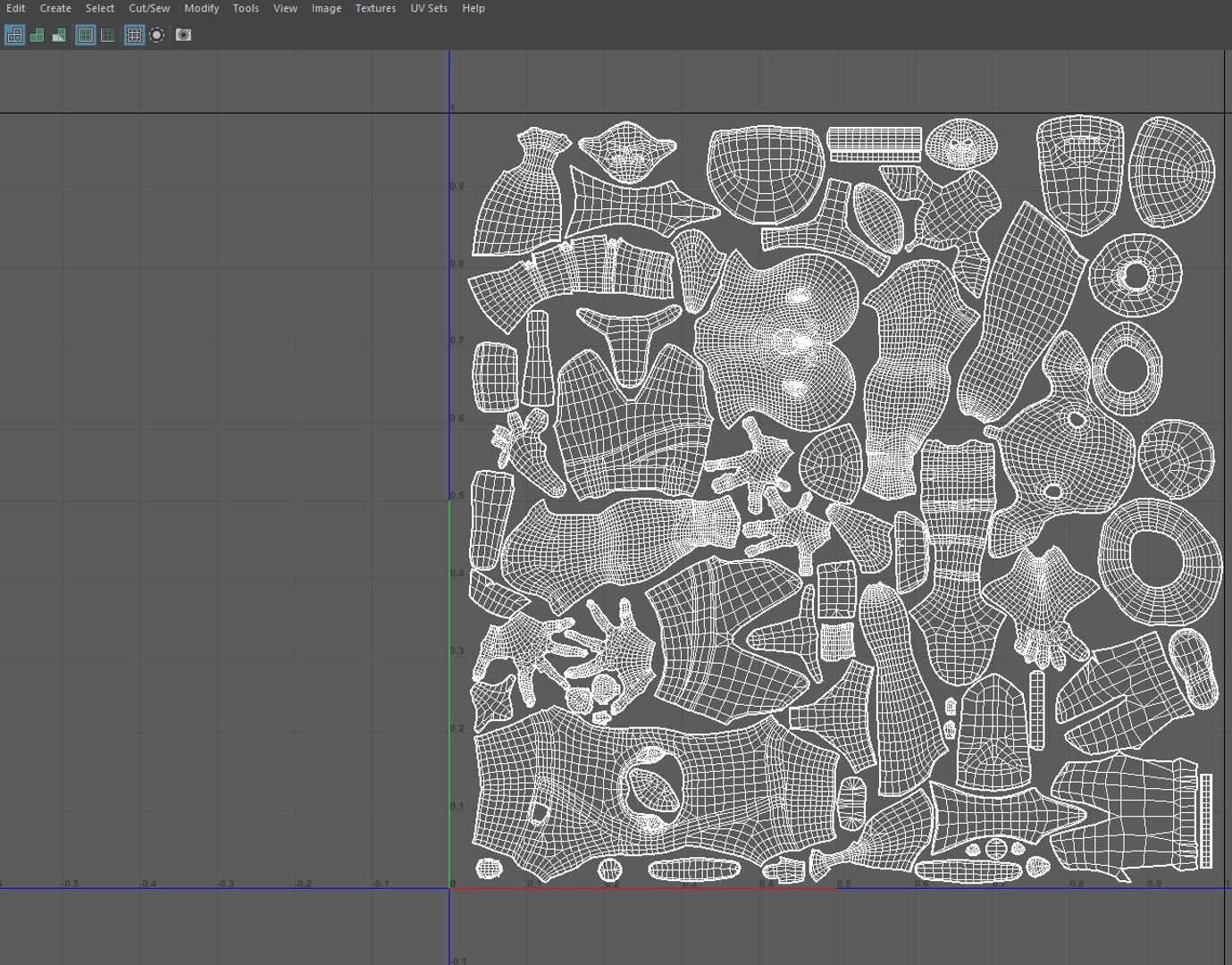
Task: Click the UV snapshot camera icon
Action: 183,35
